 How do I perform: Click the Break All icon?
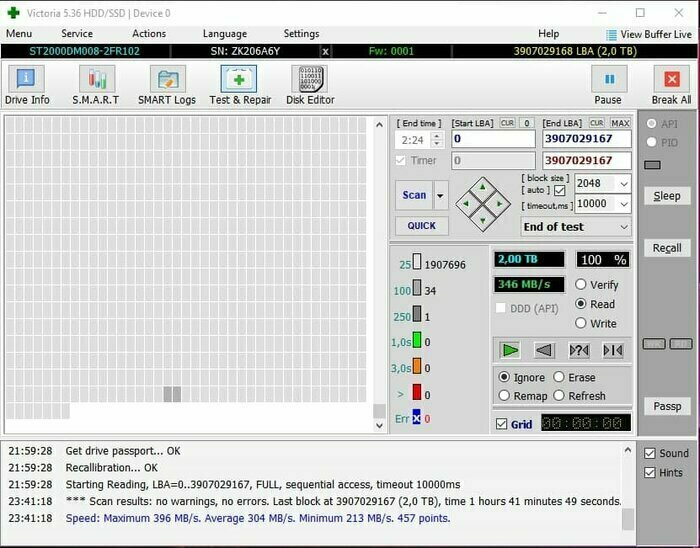coord(671,79)
